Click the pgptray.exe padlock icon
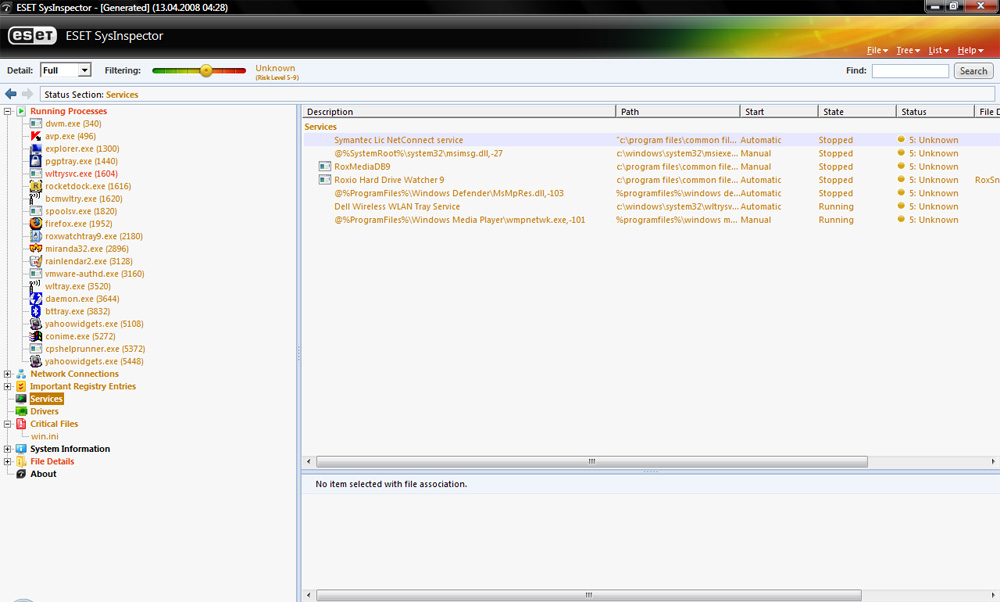 click(x=36, y=161)
